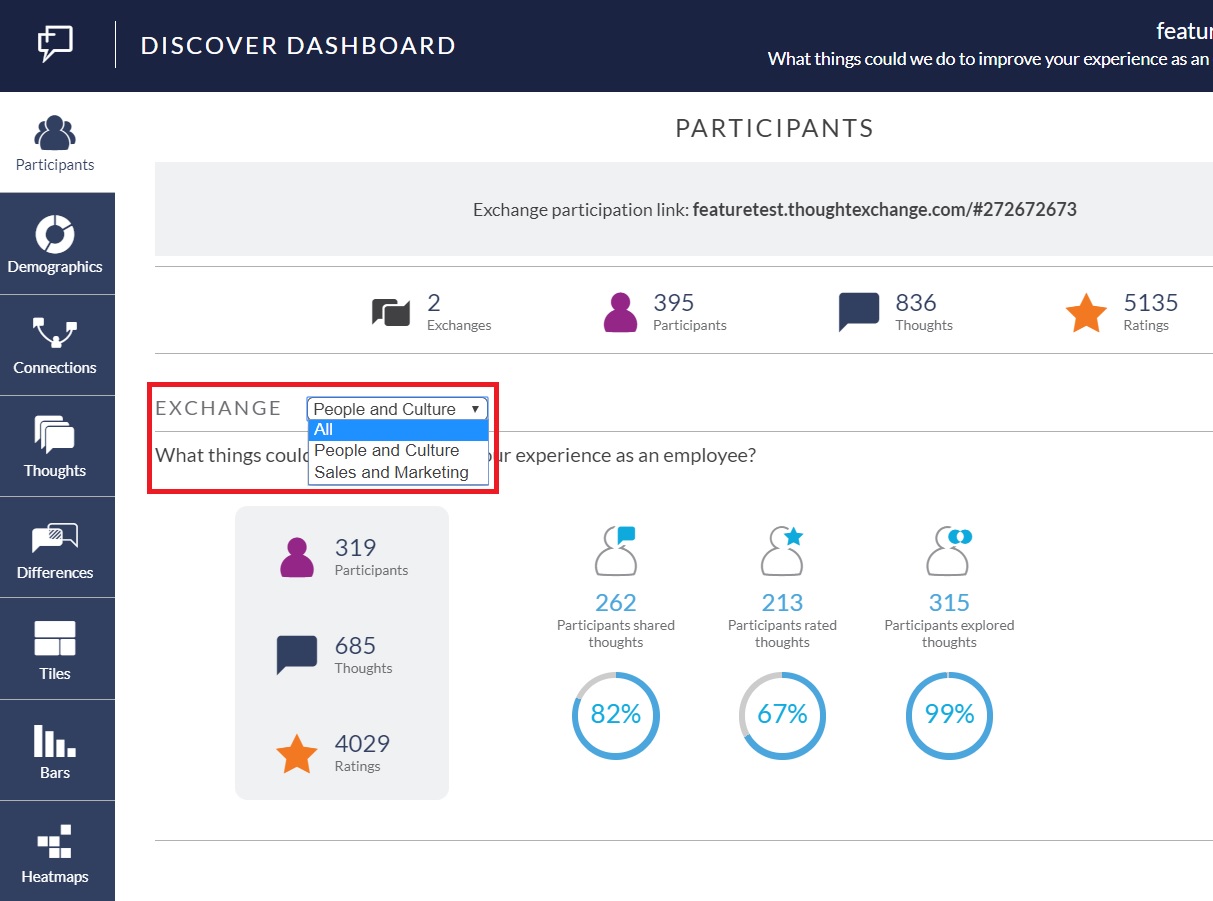Click the 262 shared thoughts count
This screenshot has height=901, width=1213.
click(616, 603)
